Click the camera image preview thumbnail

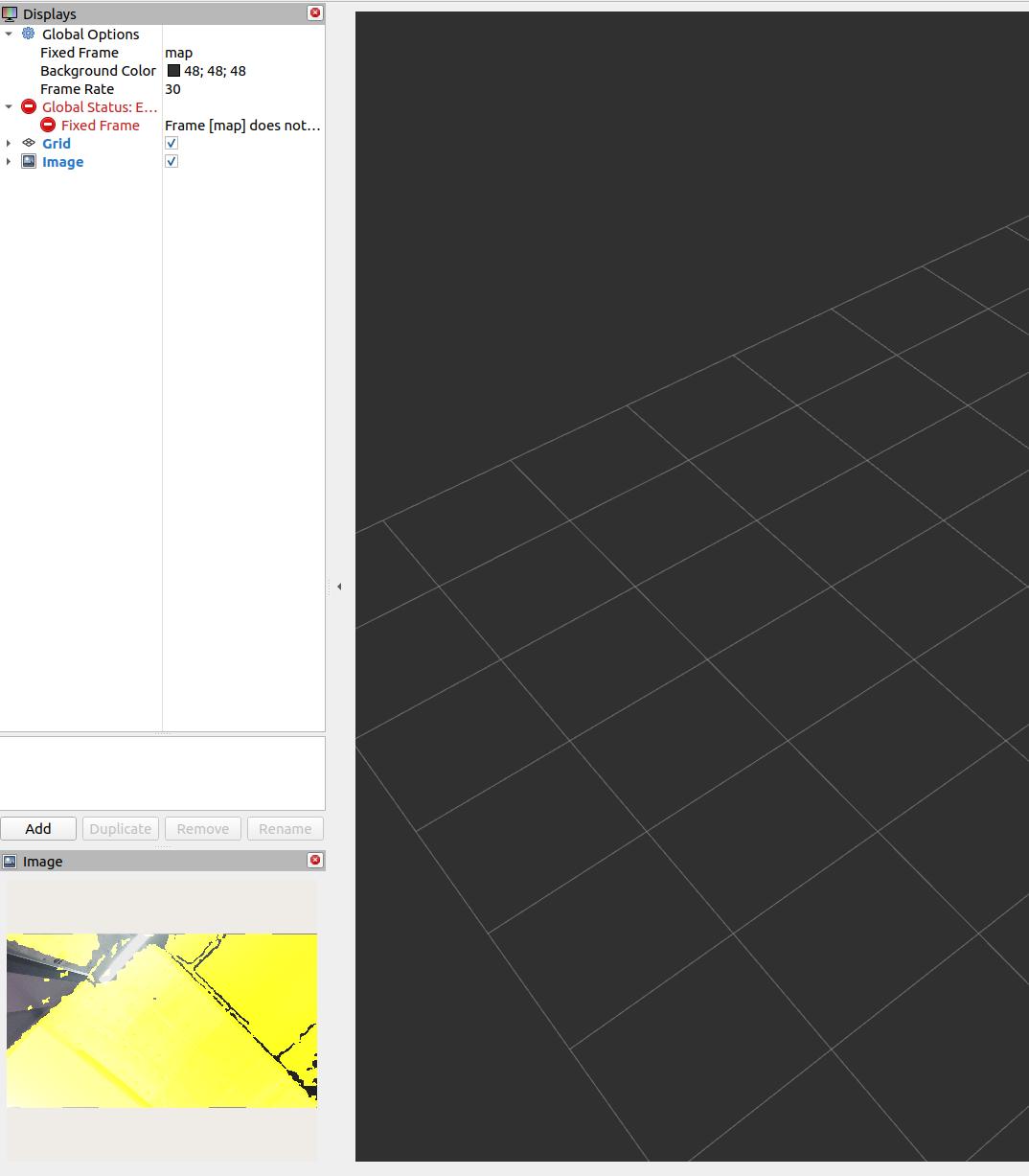tap(163, 1019)
